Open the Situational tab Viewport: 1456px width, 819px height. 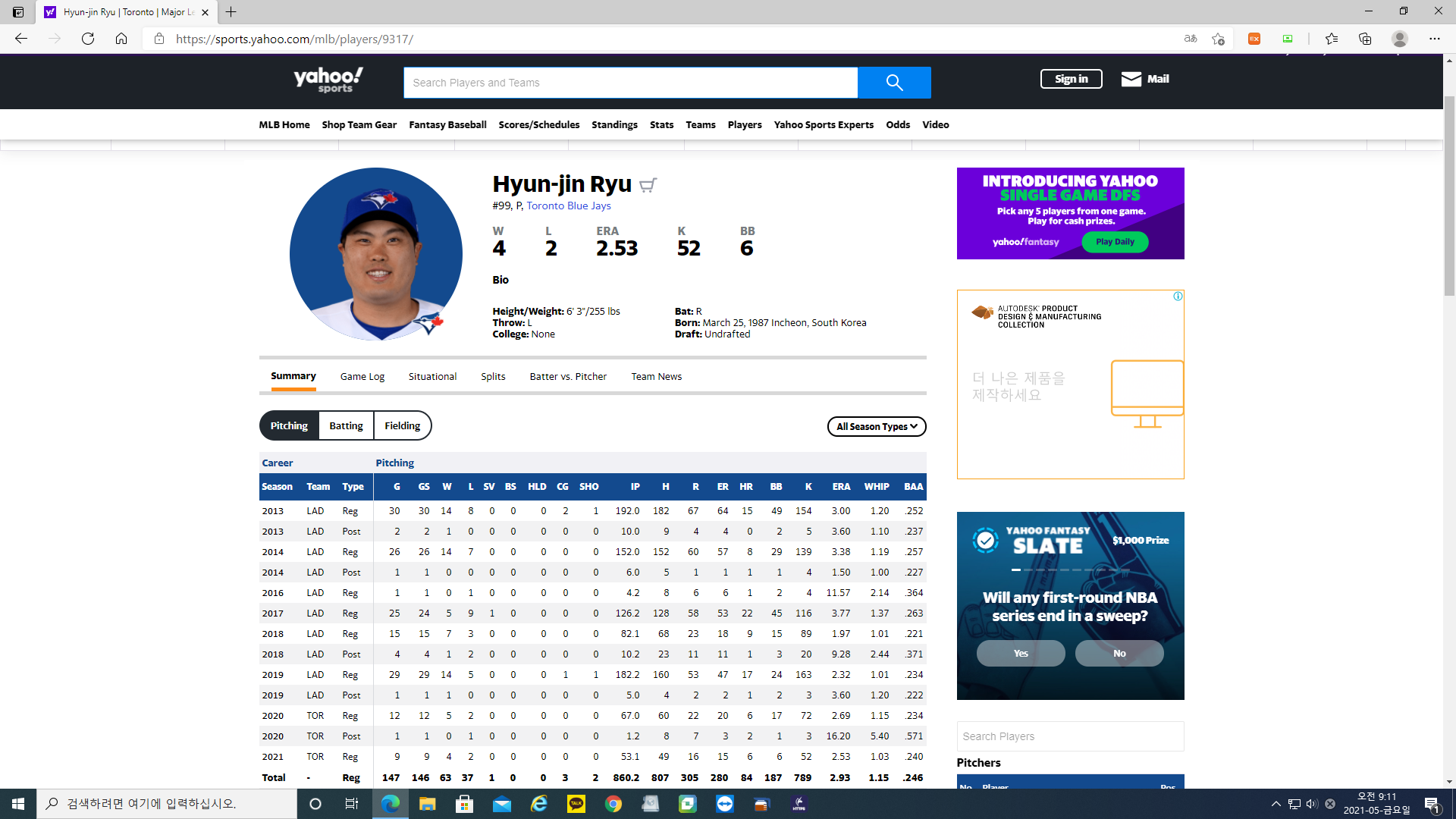[x=432, y=376]
